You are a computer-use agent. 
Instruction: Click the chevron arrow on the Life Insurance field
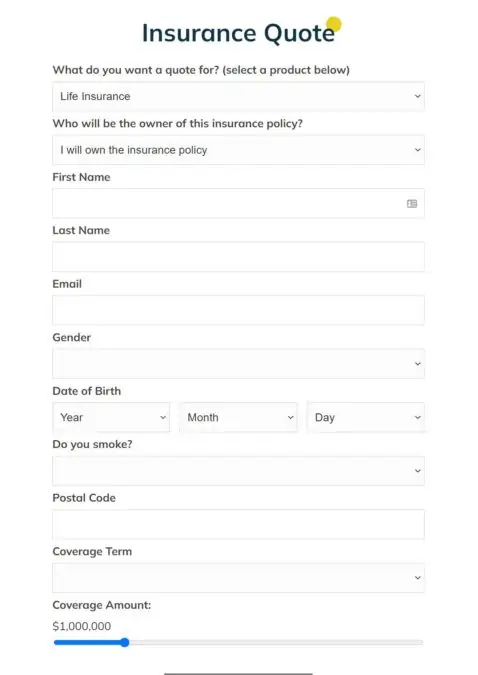pyautogui.click(x=417, y=96)
